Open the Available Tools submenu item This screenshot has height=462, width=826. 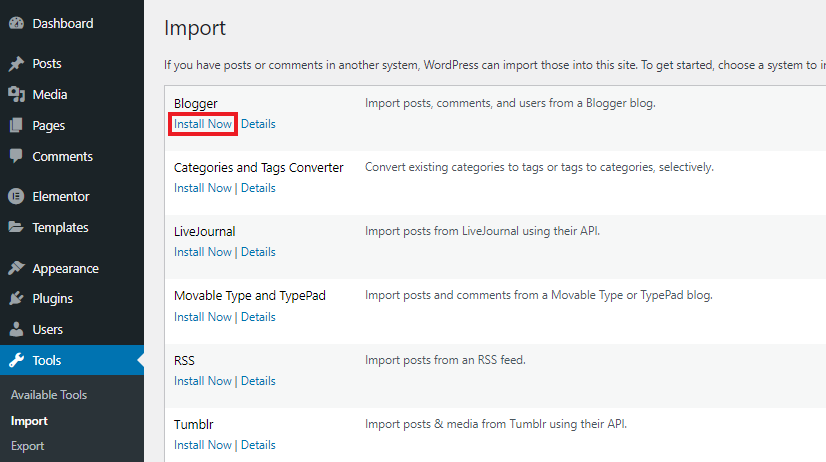(49, 395)
